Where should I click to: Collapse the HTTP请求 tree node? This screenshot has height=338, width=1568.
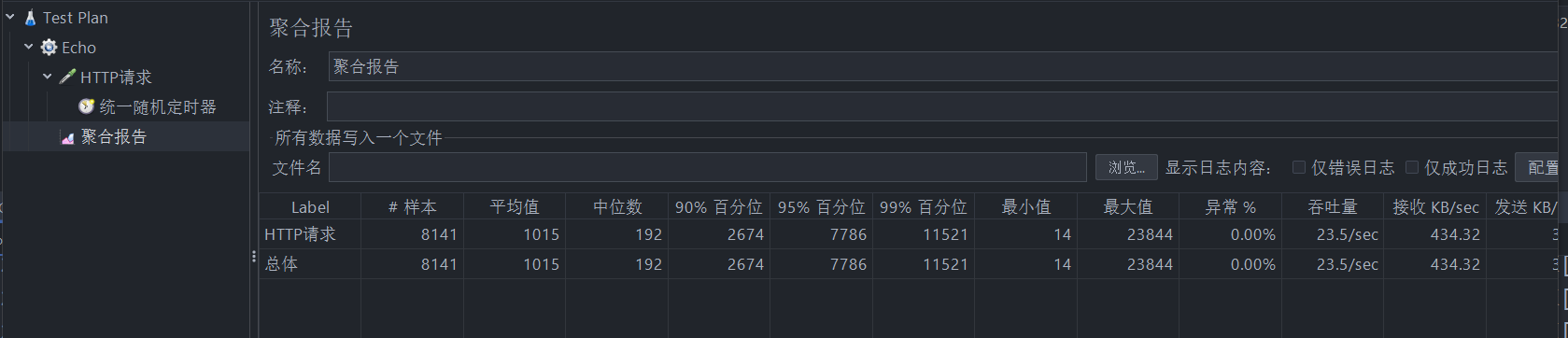tap(48, 77)
